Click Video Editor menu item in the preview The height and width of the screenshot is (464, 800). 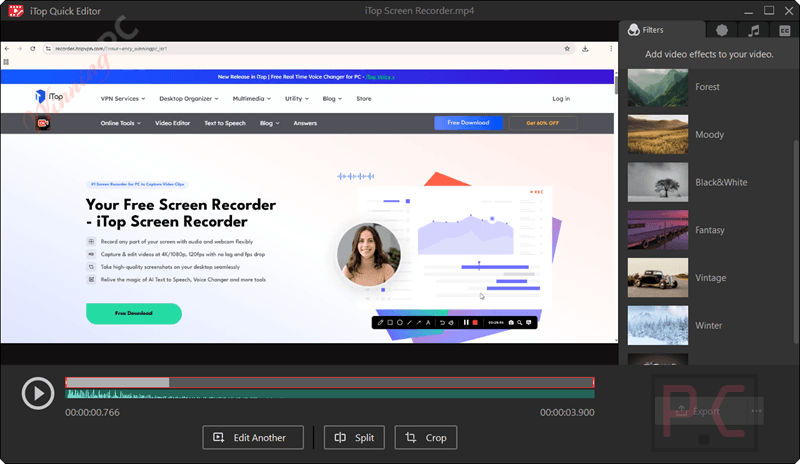tap(172, 123)
